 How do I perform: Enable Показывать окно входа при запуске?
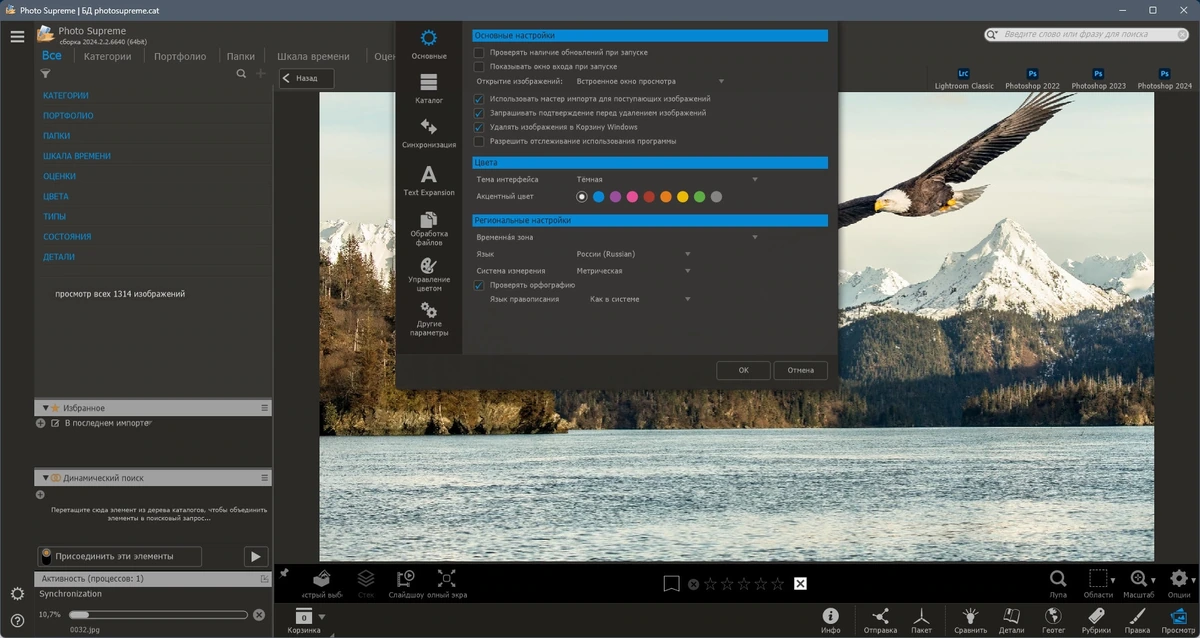tap(479, 66)
